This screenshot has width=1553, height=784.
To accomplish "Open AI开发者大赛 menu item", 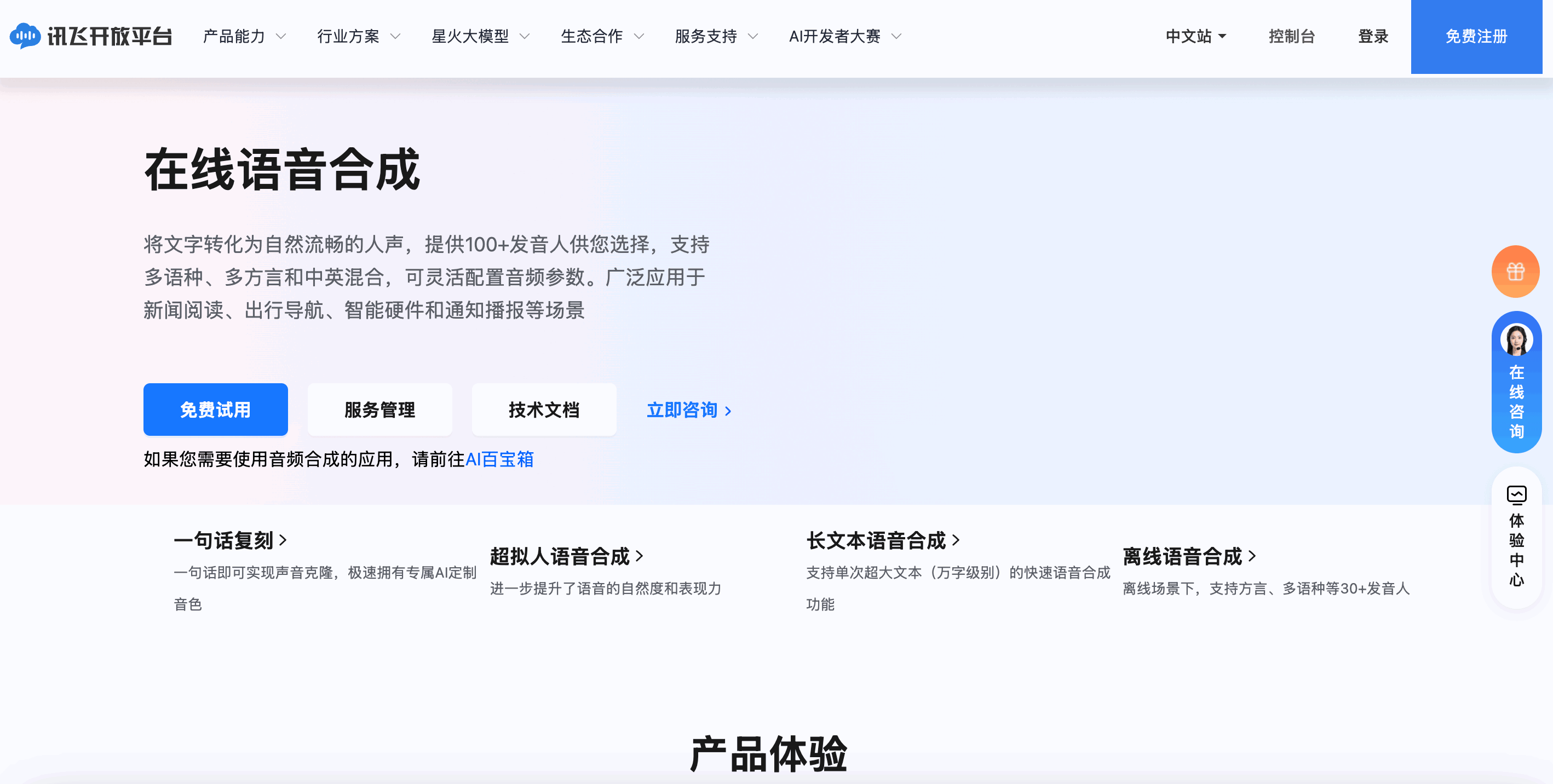I will (835, 36).
